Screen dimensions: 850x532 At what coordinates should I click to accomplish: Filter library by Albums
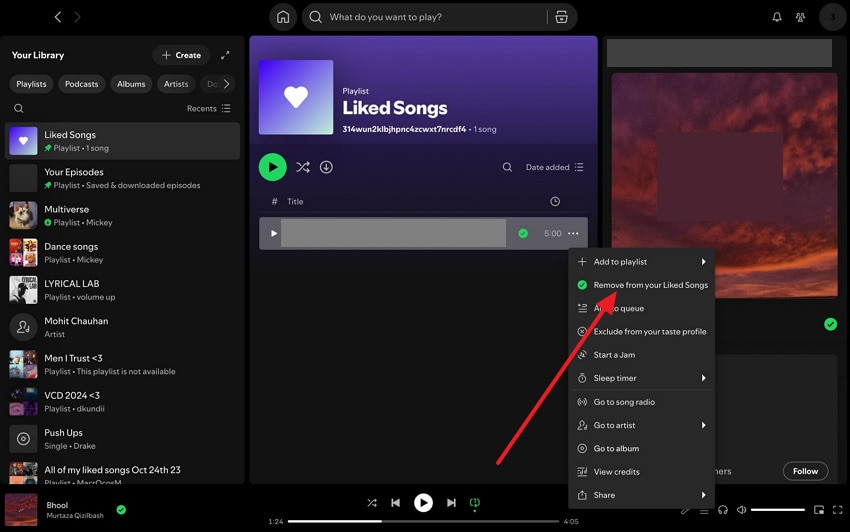131,84
